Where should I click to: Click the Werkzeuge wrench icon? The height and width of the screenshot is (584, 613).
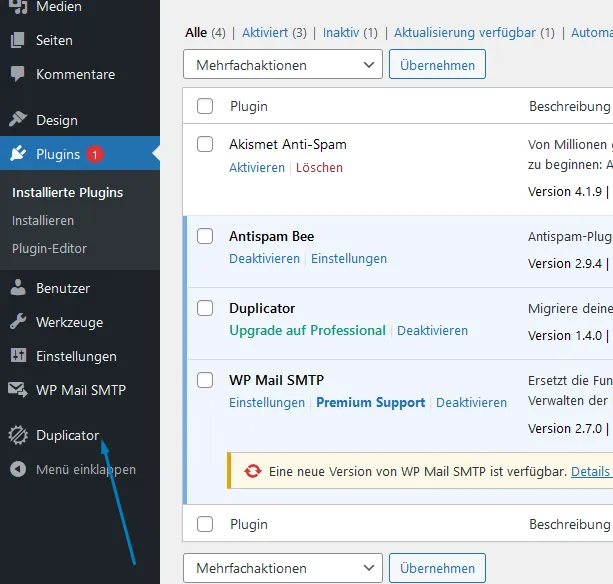[x=18, y=321]
